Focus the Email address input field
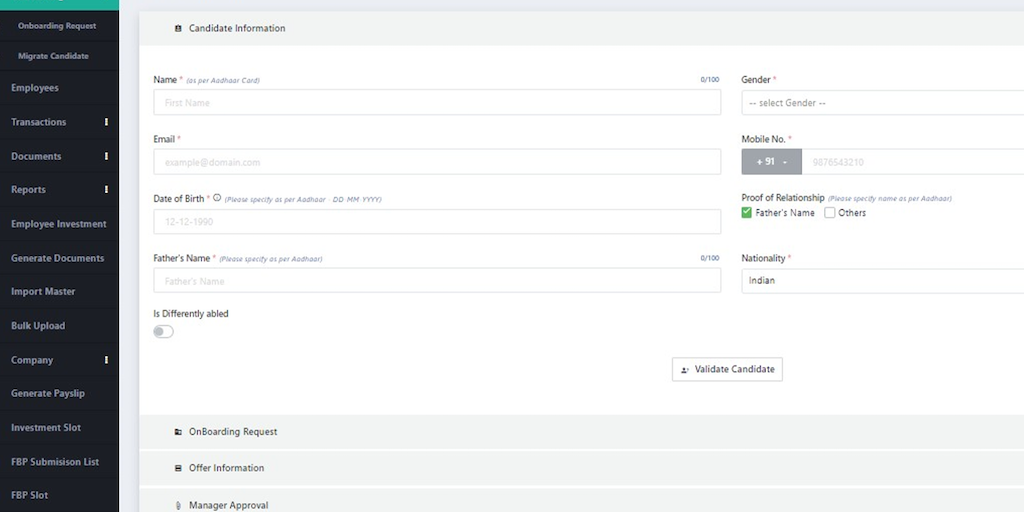1024x512 pixels. 436,162
